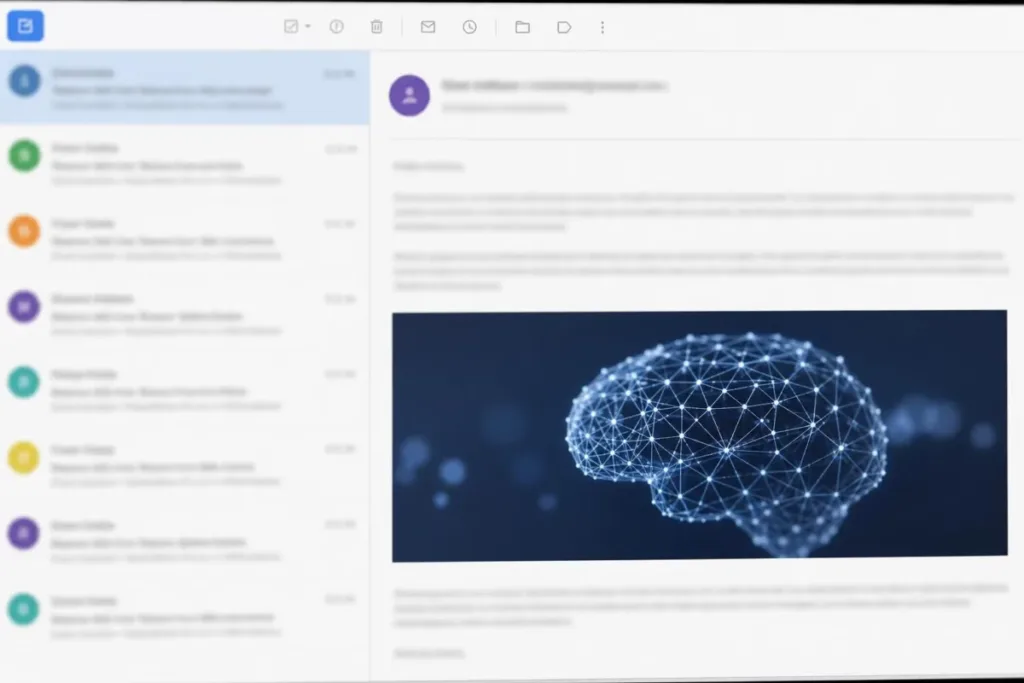Mark as unread with envelope icon
The image size is (1024, 683).
point(428,27)
